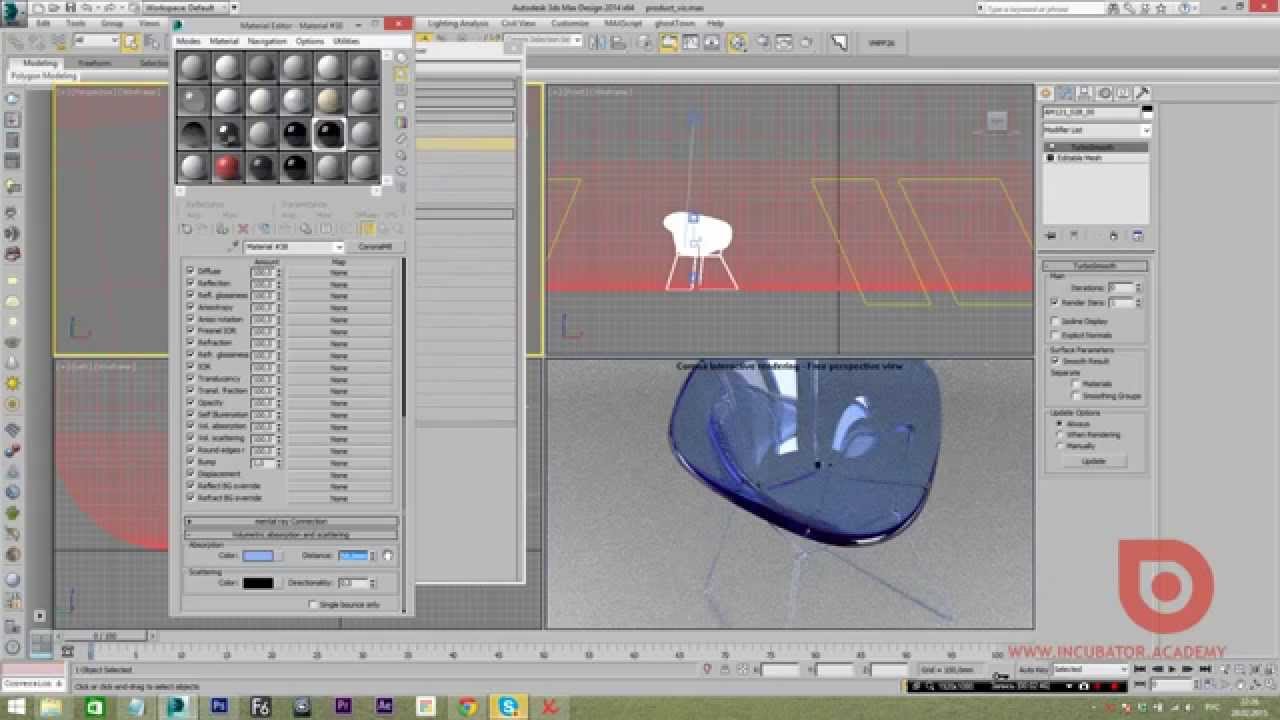Screen dimensions: 1280x720
Task: Open the Material menu in Material Editor
Action: click(224, 41)
